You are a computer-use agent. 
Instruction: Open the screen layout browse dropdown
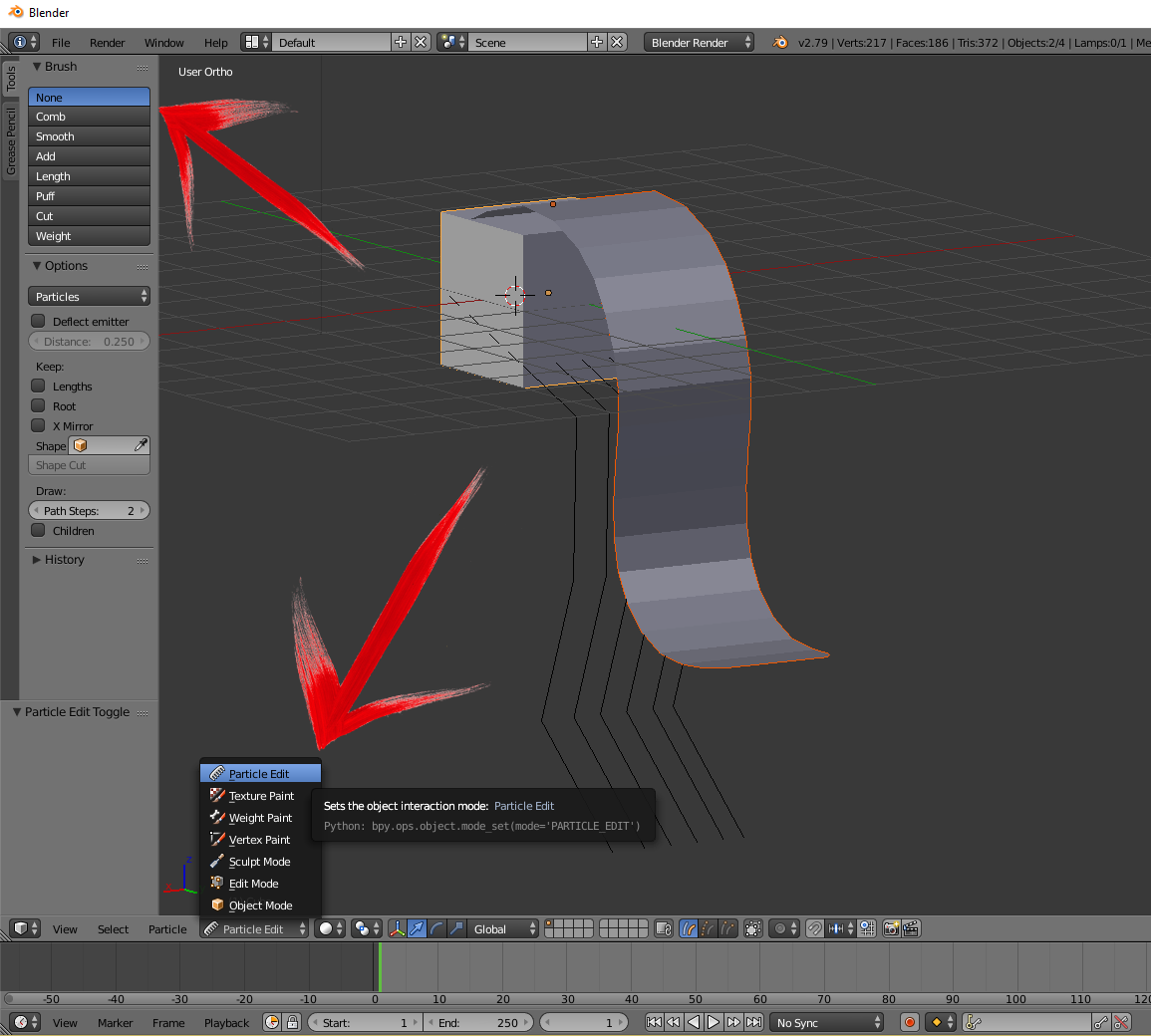click(256, 43)
